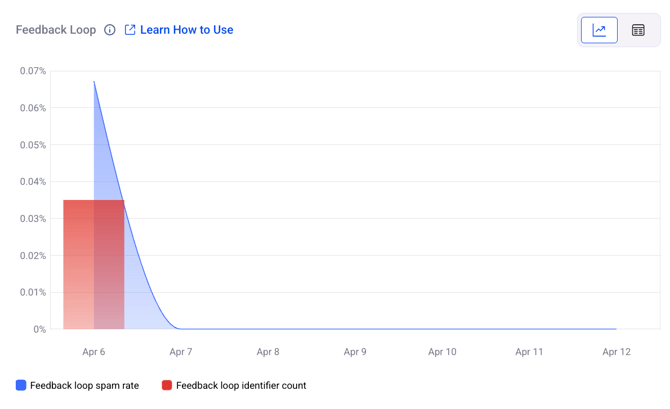This screenshot has height=409, width=670.
Task: Click the info icon beside Feedback Loop
Action: point(110,30)
